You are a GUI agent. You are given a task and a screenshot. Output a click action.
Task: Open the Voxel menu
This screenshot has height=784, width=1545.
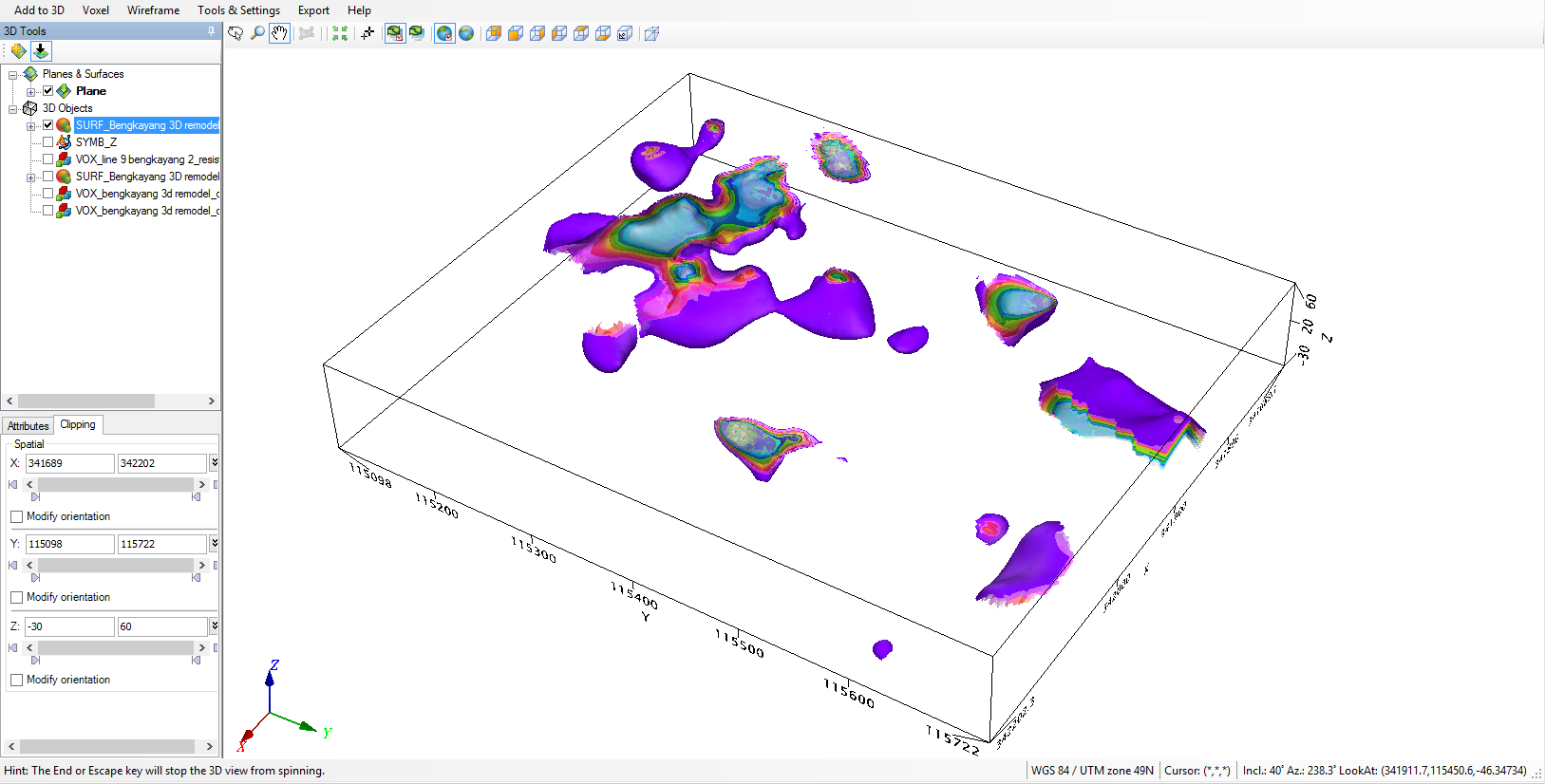tap(95, 10)
